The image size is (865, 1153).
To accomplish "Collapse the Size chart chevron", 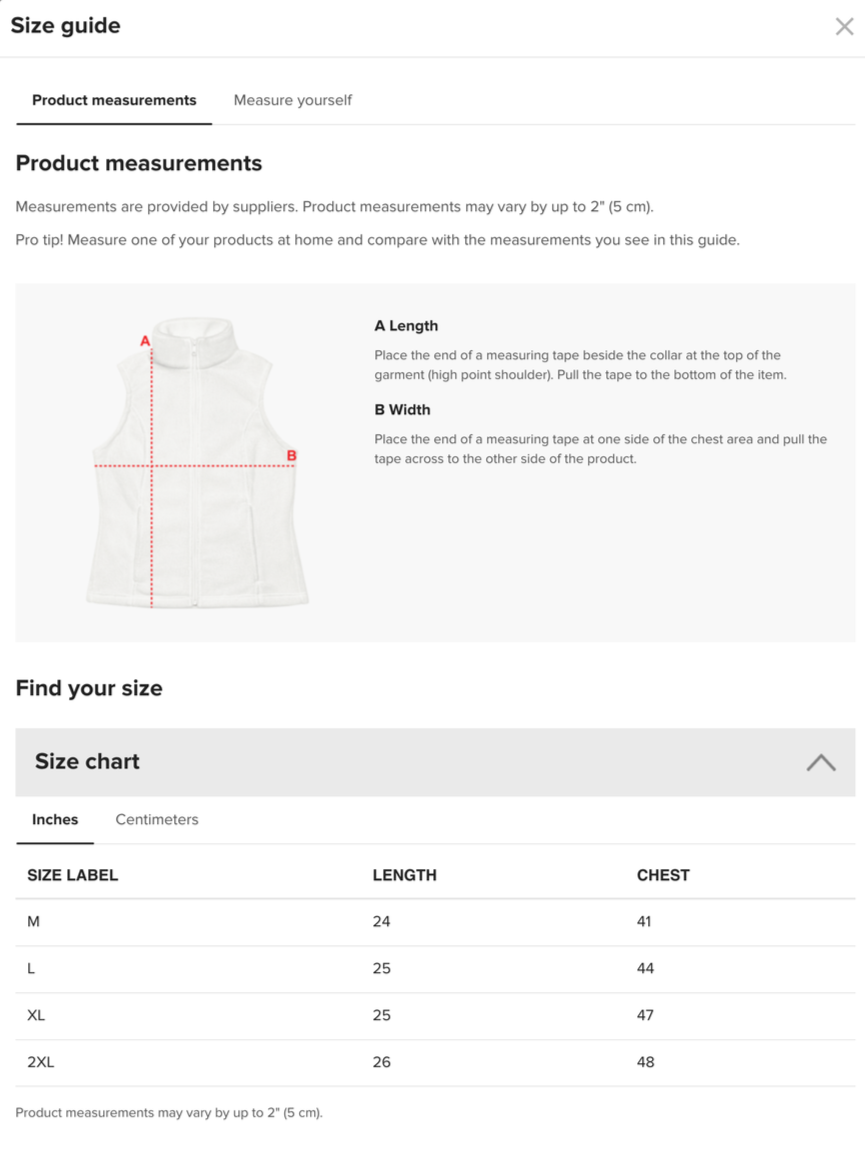I will point(820,763).
